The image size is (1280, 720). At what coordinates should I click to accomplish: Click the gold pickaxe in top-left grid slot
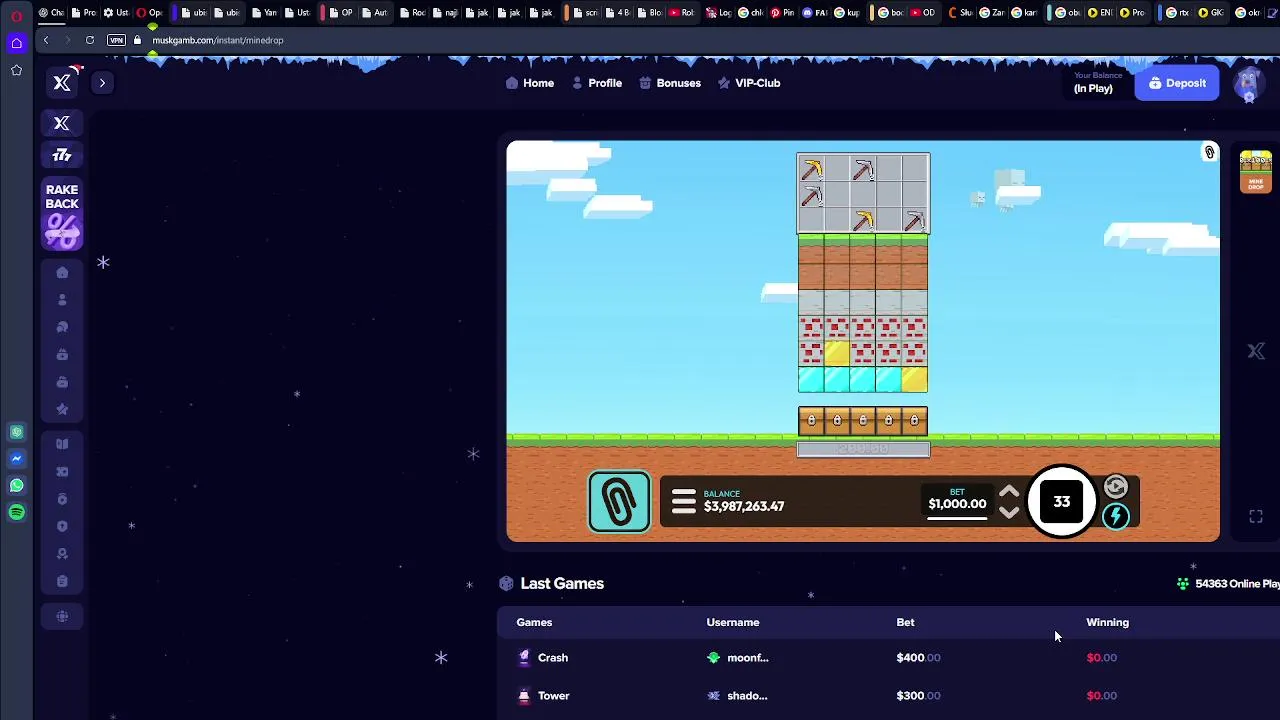pos(811,169)
